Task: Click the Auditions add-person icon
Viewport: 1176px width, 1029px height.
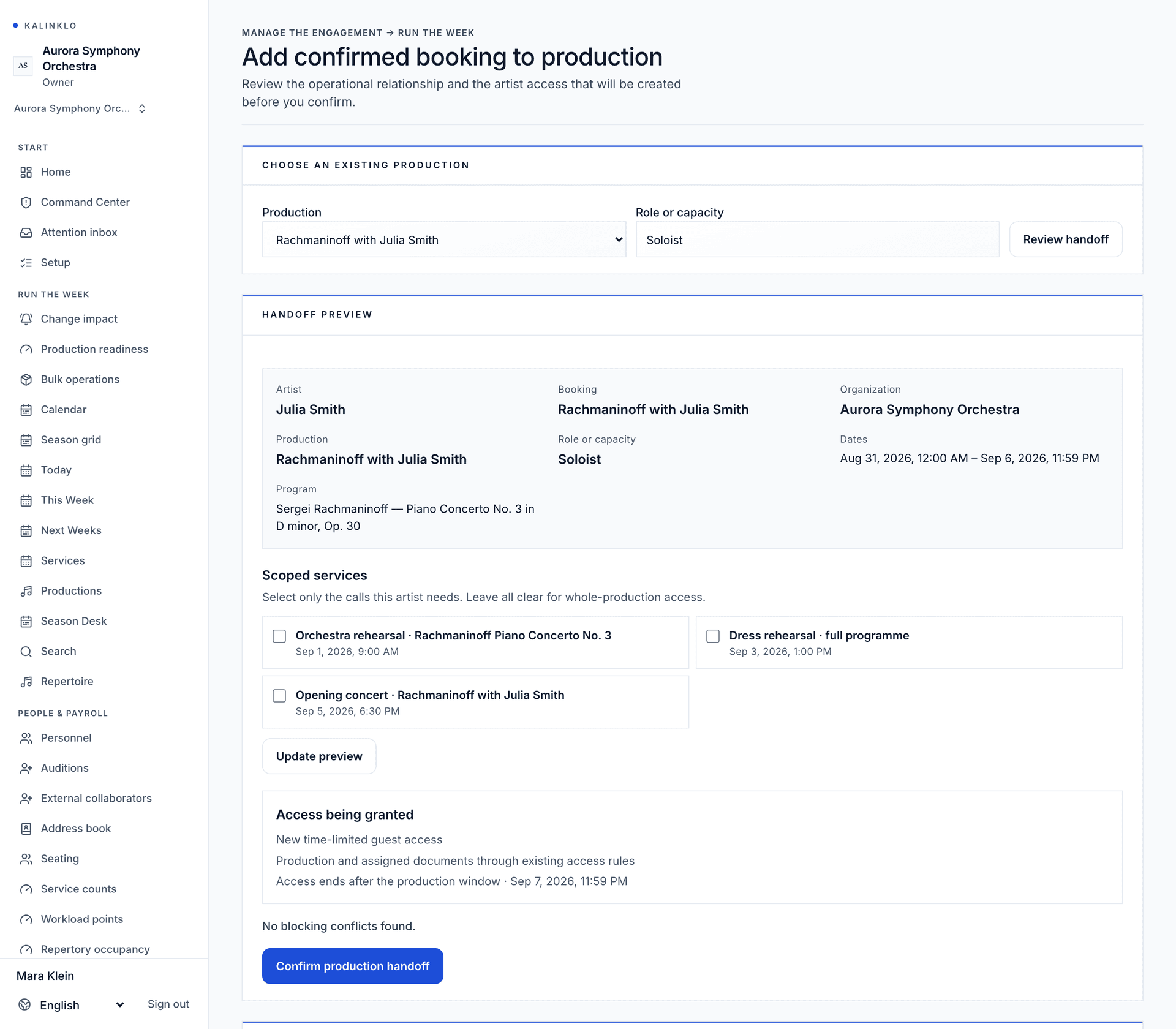Action: (26, 768)
